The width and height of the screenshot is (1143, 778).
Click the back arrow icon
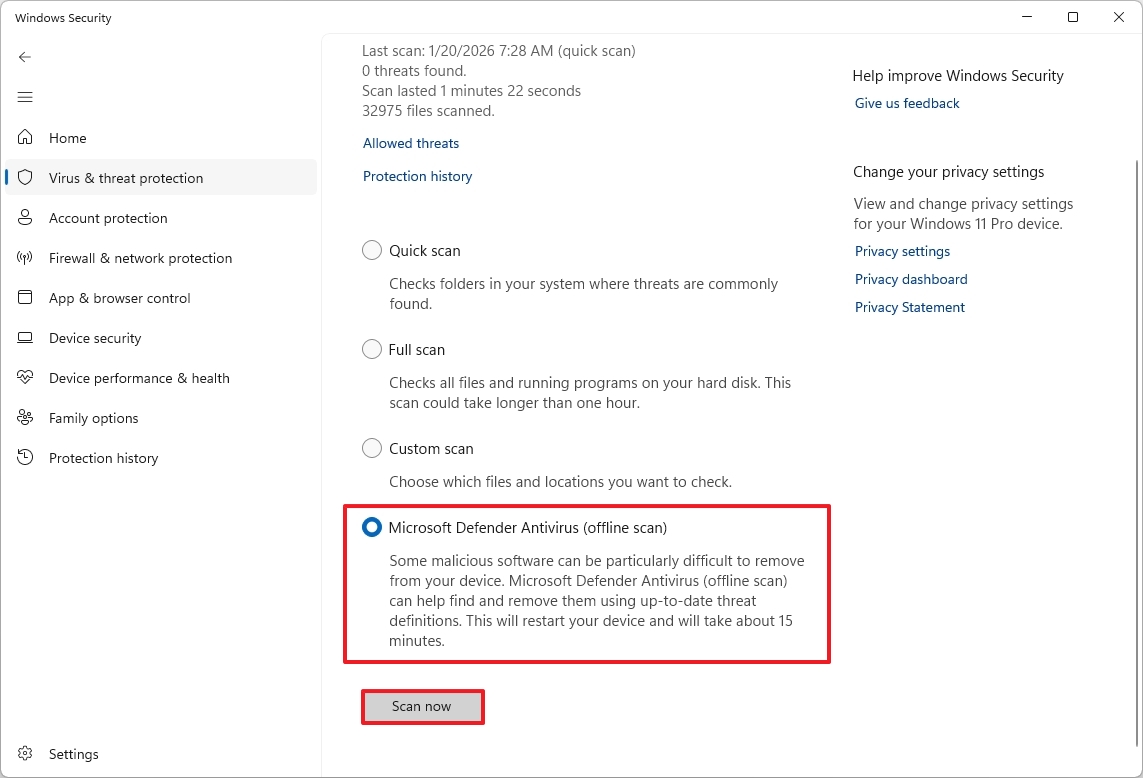[x=25, y=57]
